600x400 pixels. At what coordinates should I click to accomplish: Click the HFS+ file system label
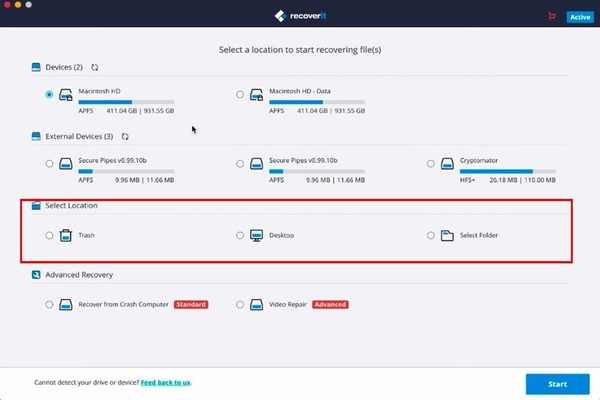pos(467,180)
